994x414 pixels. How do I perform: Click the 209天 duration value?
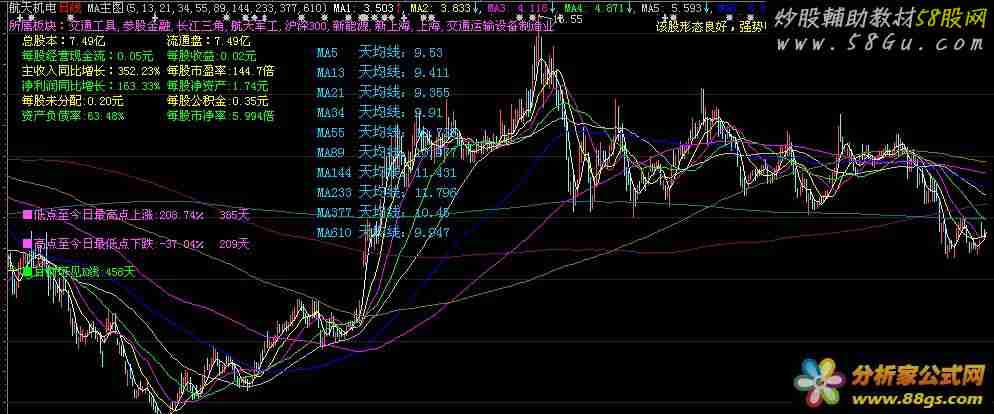point(235,243)
